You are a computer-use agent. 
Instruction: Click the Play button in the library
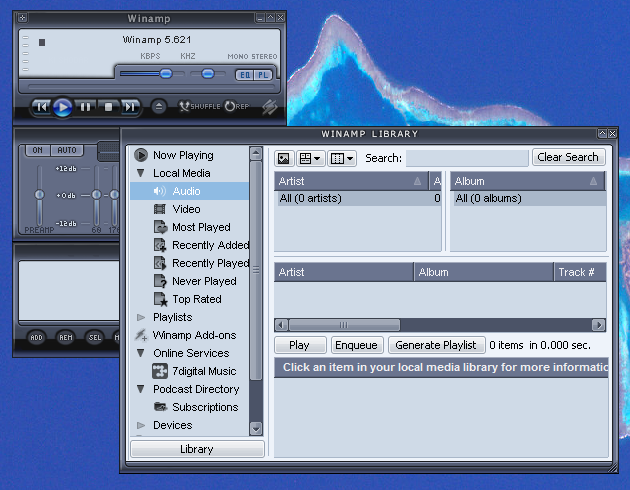[x=300, y=345]
